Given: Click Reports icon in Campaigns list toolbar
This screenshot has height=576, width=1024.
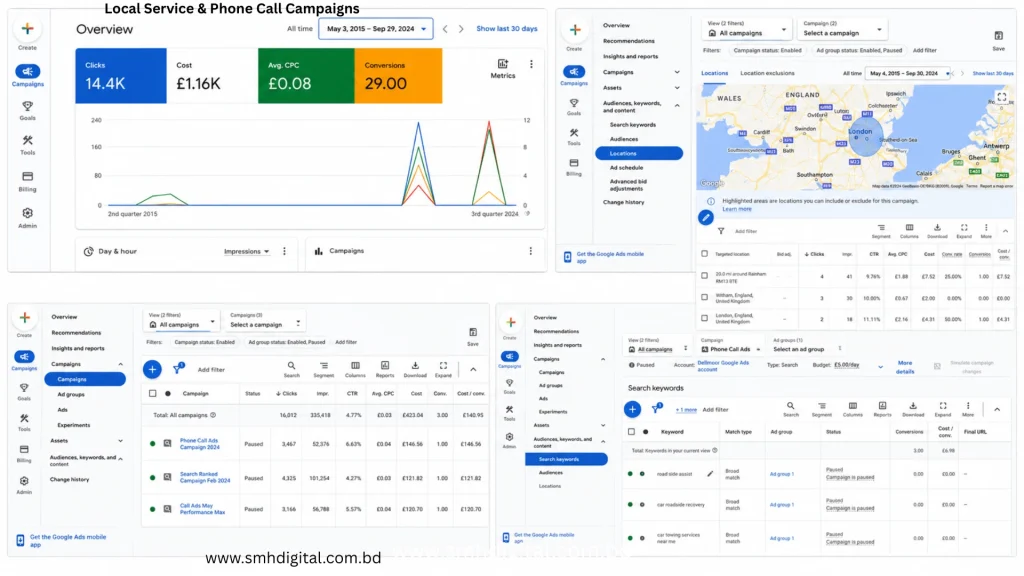Looking at the screenshot, I should click(385, 366).
